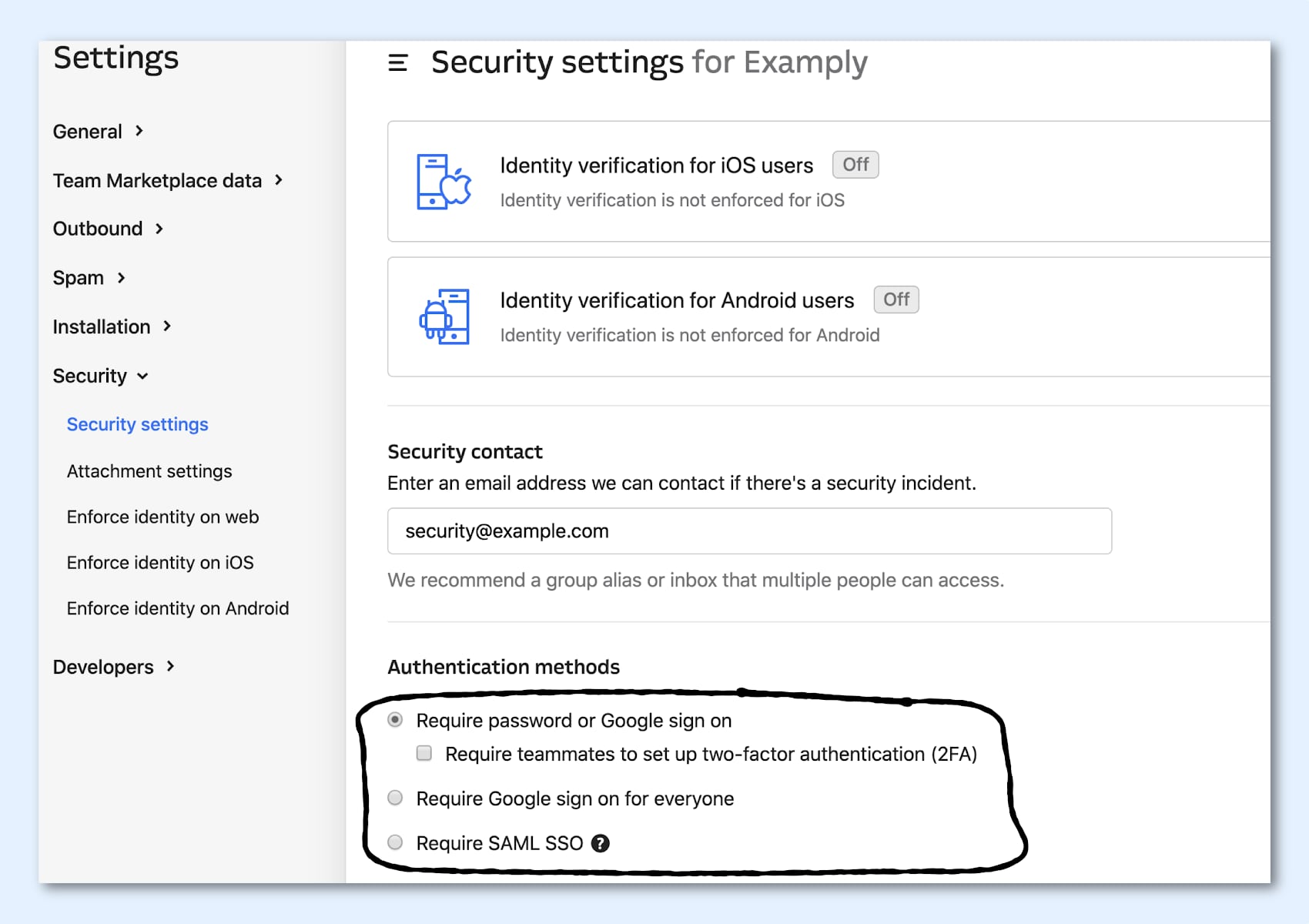Expand the General settings section
The width and height of the screenshot is (1309, 924).
(98, 132)
